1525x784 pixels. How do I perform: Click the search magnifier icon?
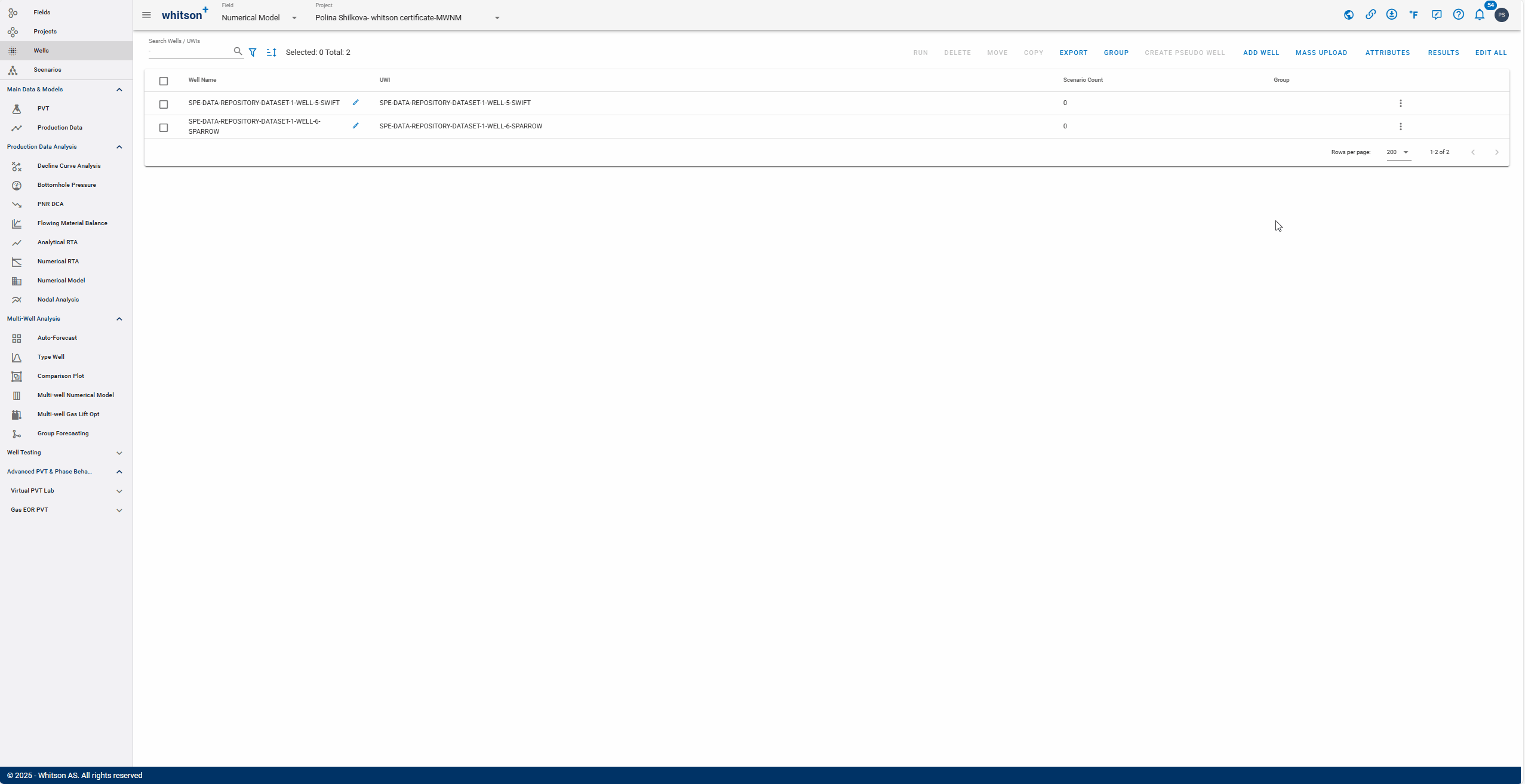[238, 51]
